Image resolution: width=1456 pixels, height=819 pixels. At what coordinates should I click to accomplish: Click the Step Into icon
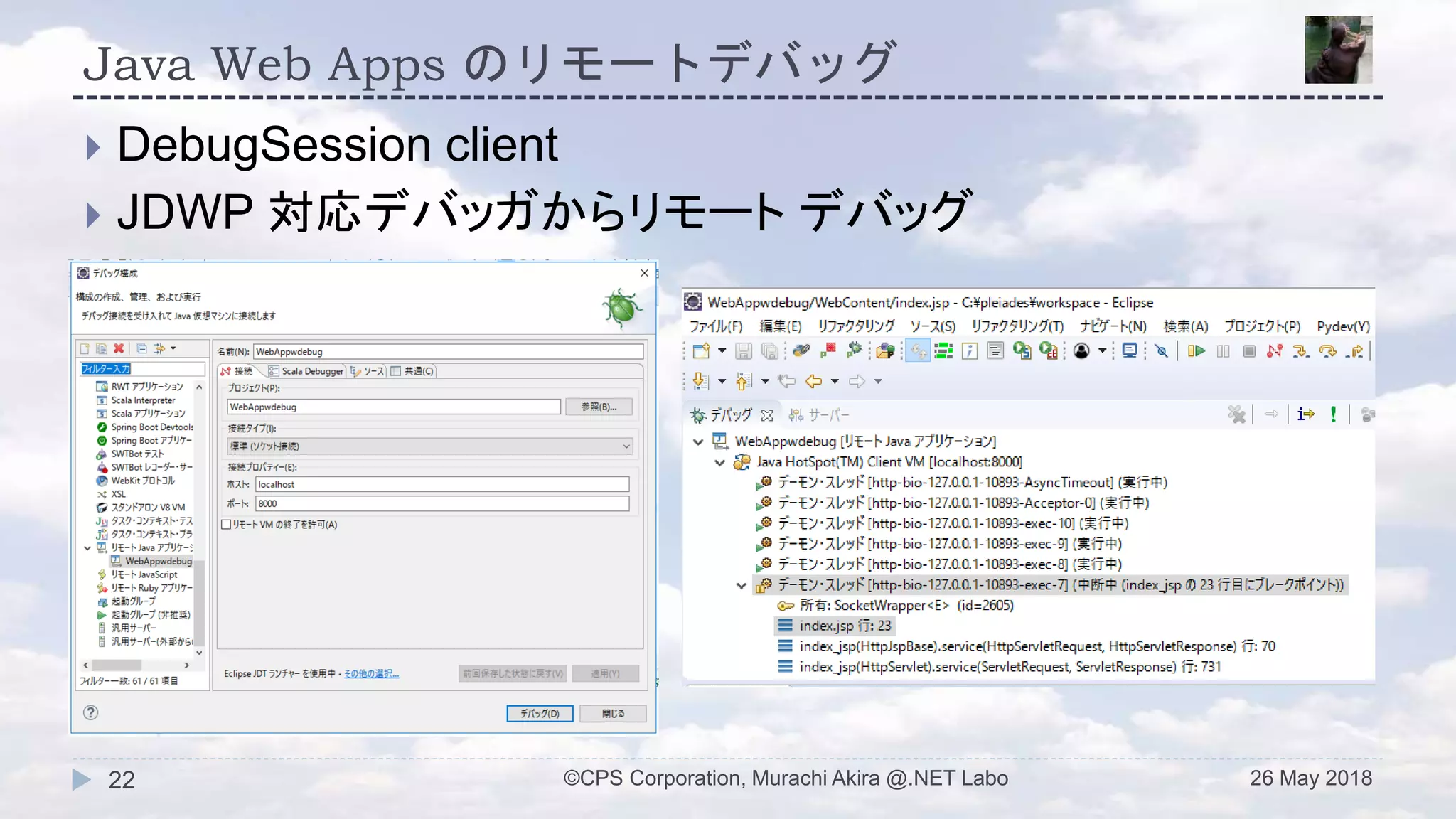point(1301,350)
